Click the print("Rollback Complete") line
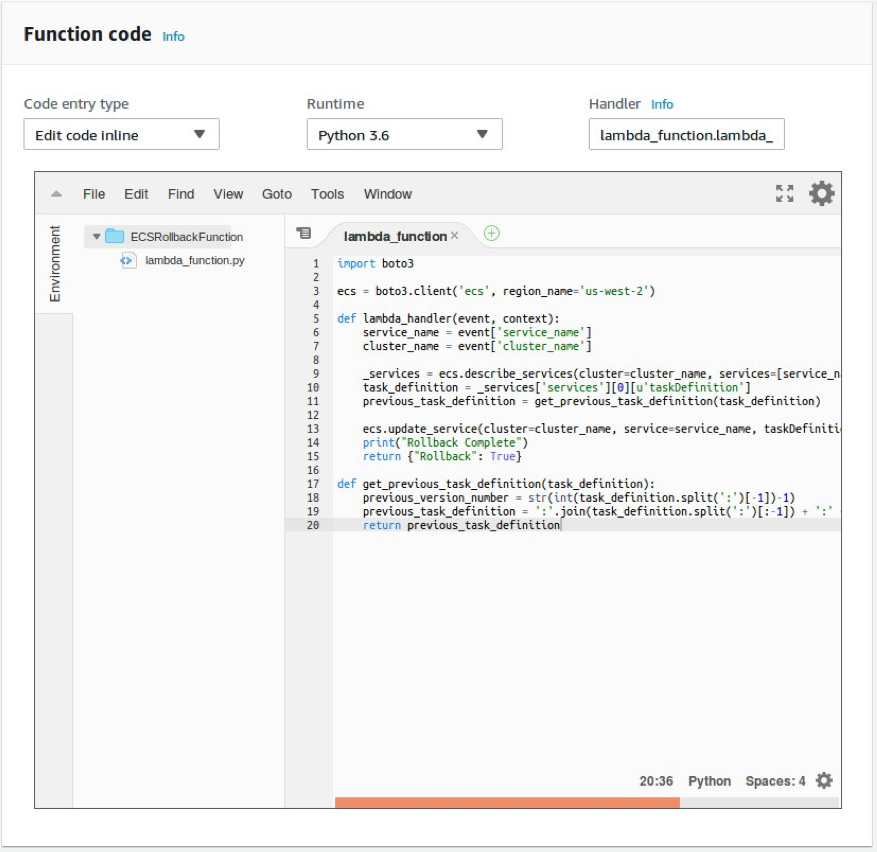The image size is (877, 852). (x=445, y=443)
